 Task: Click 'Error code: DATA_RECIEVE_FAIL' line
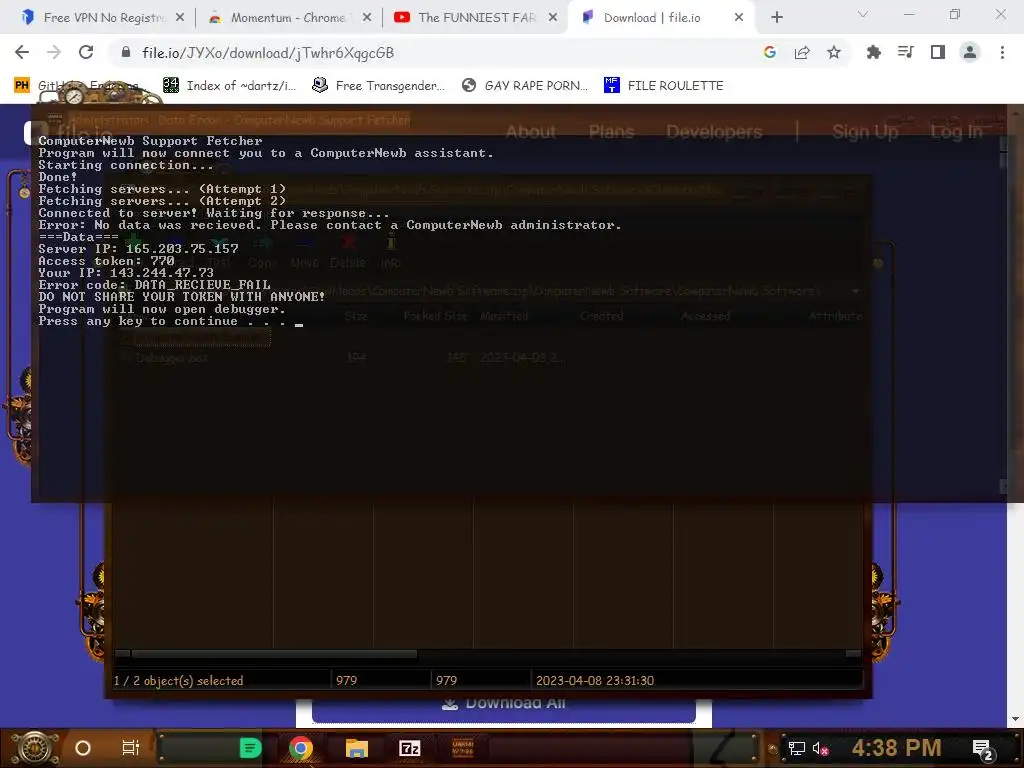pyautogui.click(x=154, y=285)
